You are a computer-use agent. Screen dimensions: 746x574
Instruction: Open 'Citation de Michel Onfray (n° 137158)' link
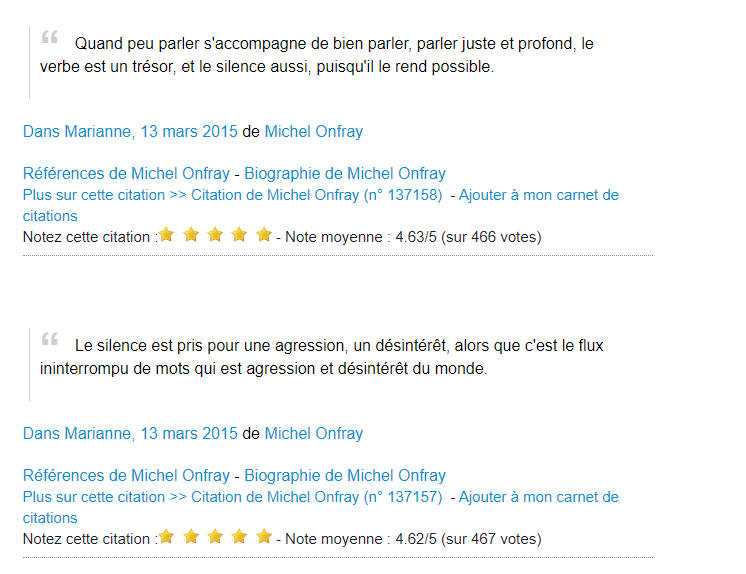pyautogui.click(x=316, y=195)
